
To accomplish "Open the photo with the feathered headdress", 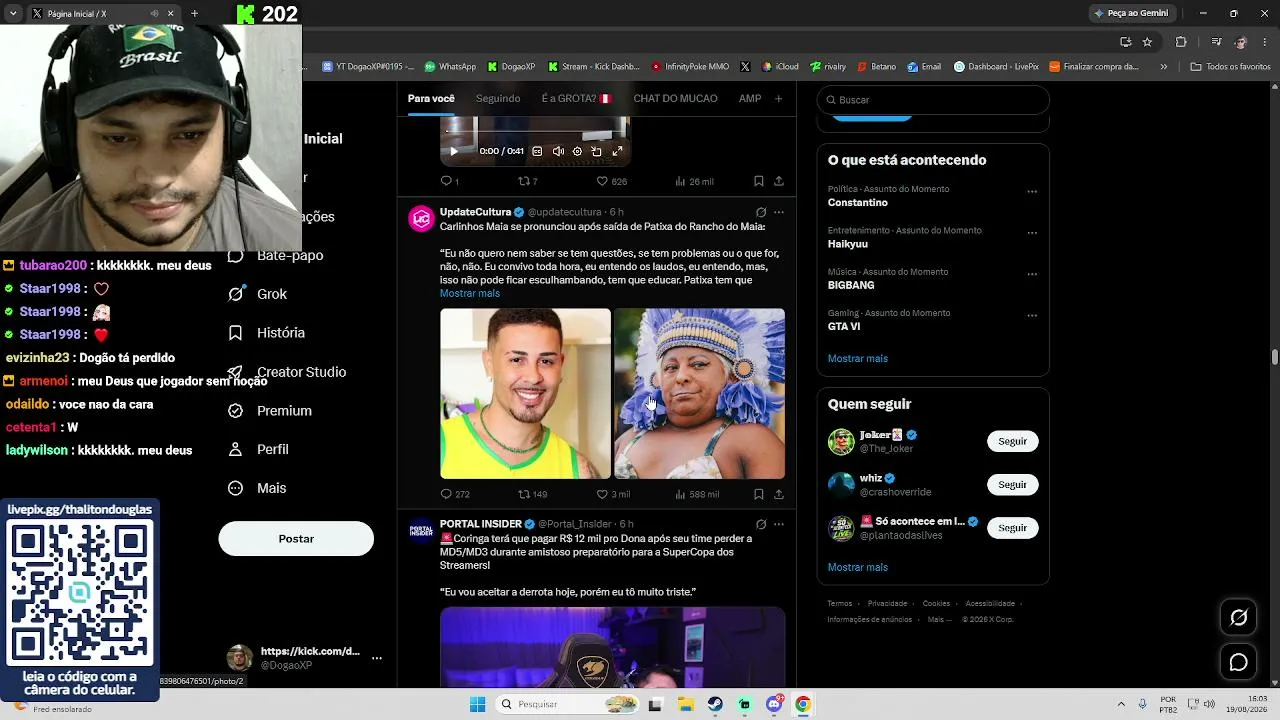I will (x=700, y=393).
